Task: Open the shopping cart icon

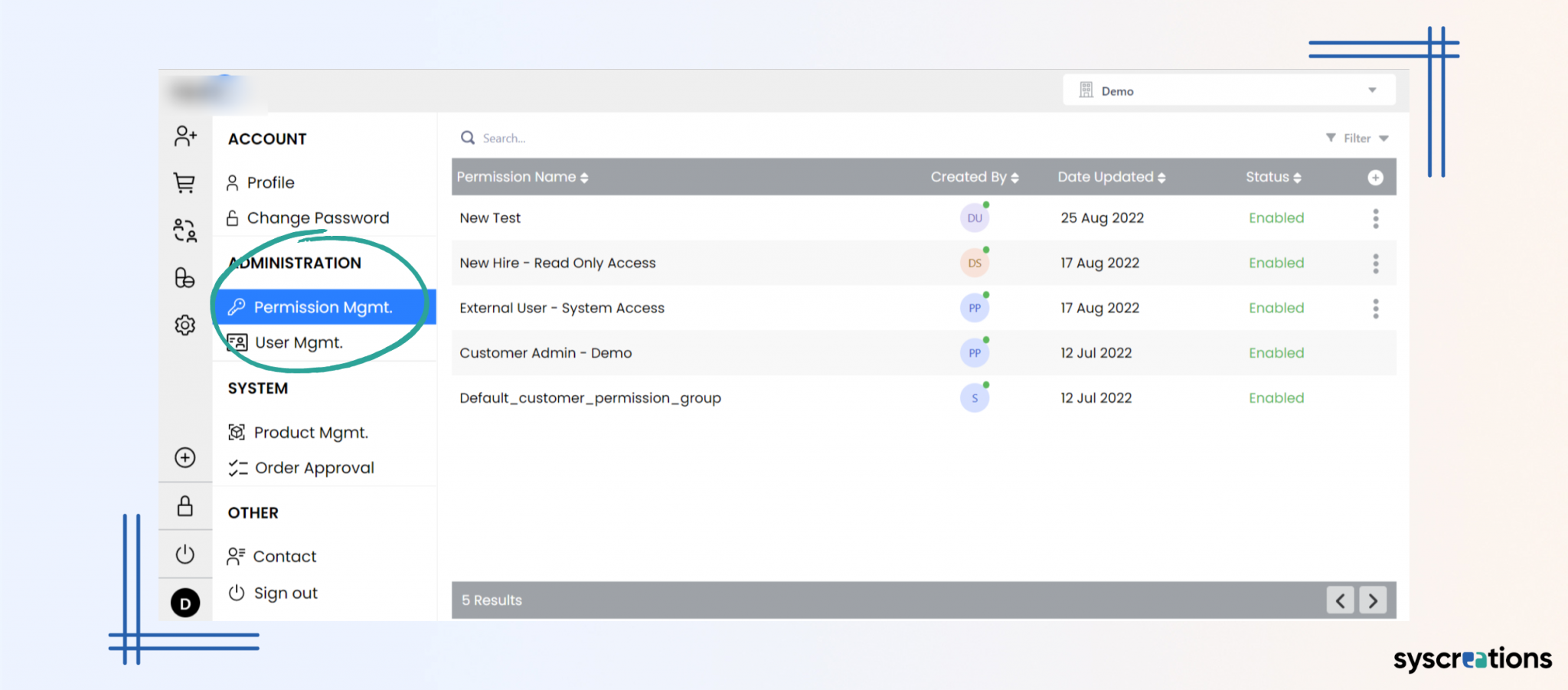Action: [x=185, y=183]
